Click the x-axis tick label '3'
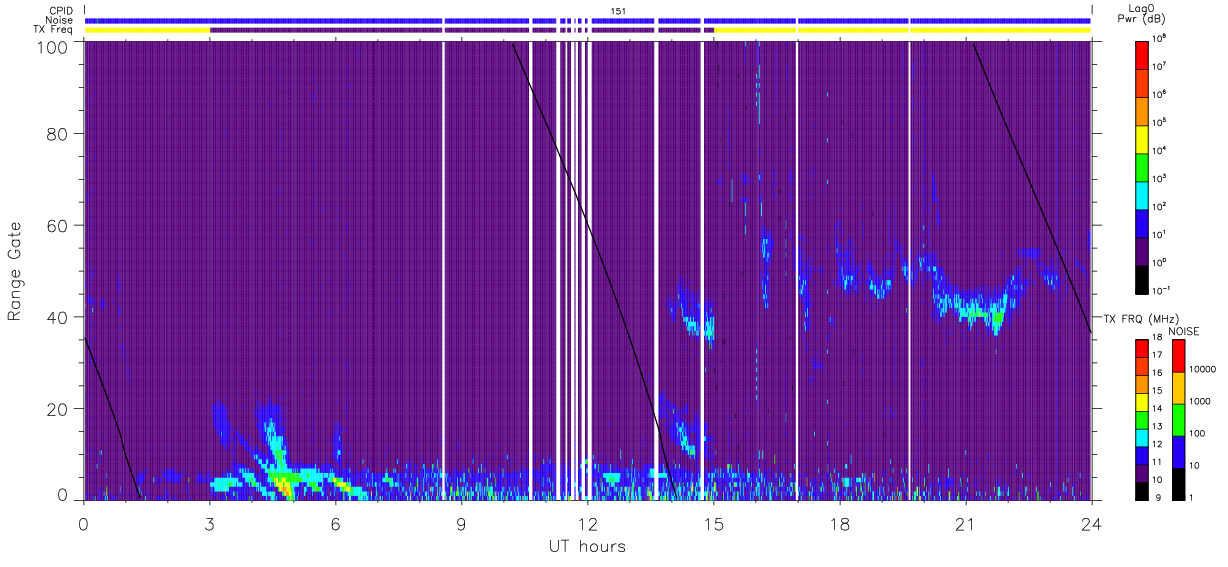This screenshot has width=1228, height=567. [210, 523]
